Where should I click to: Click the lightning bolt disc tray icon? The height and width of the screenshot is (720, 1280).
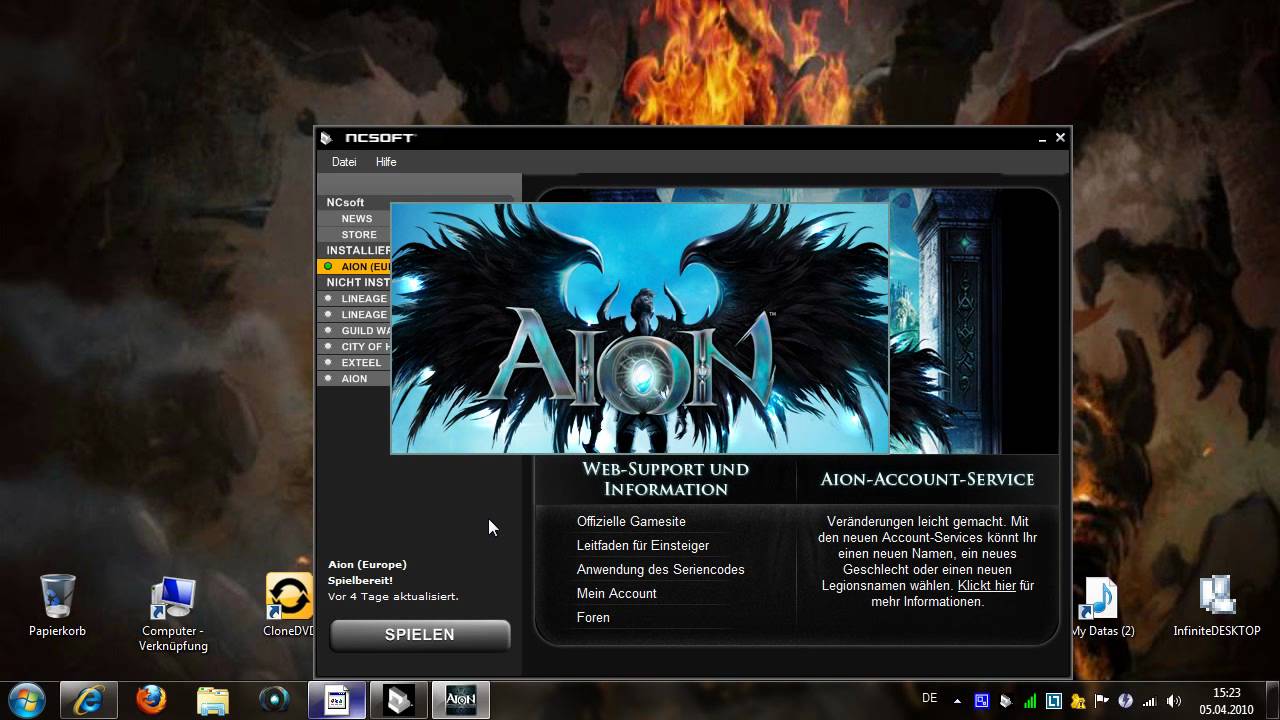coord(1126,701)
